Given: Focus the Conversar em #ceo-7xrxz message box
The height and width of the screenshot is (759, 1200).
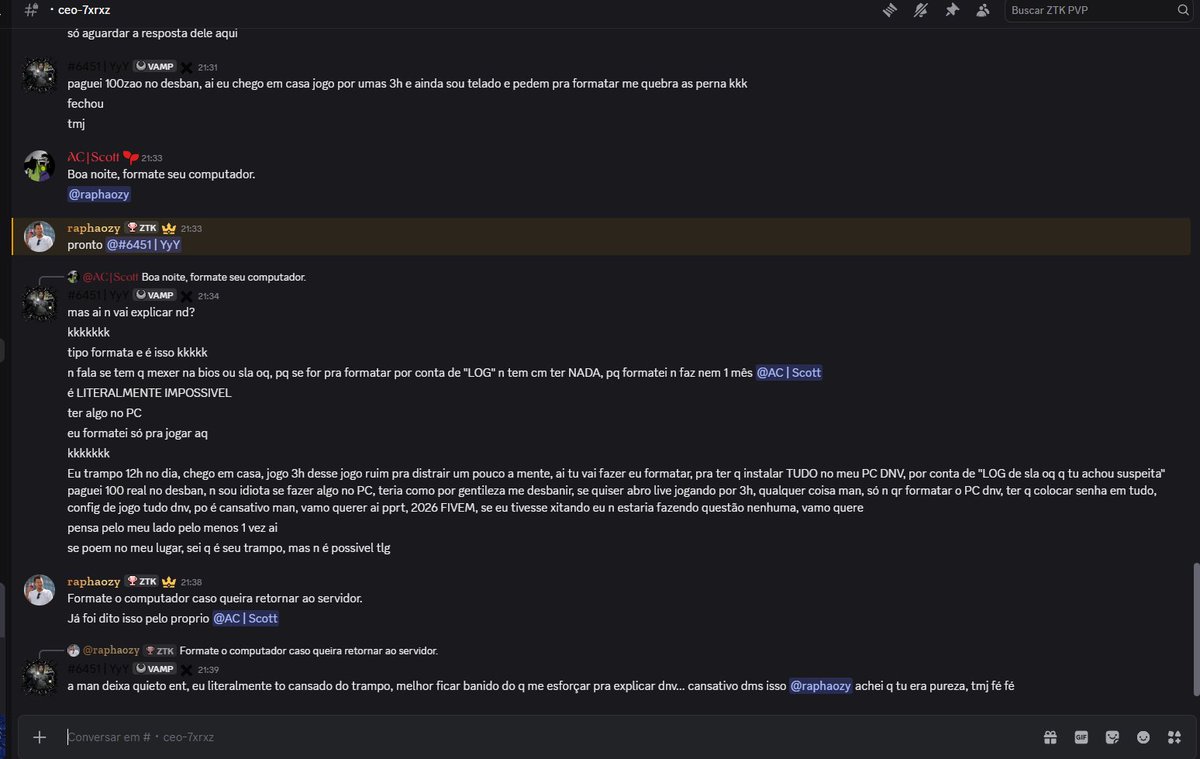Looking at the screenshot, I should (x=545, y=737).
